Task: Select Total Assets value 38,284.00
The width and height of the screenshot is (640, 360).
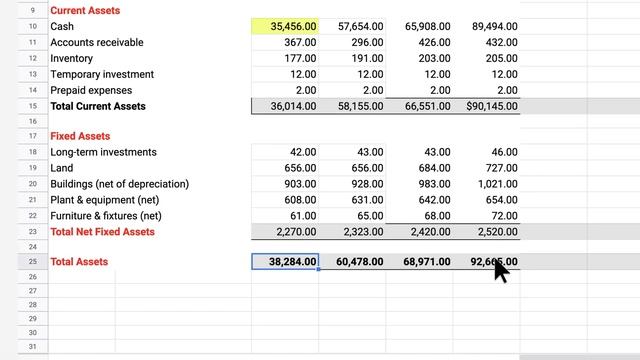Action: [x=285, y=262]
